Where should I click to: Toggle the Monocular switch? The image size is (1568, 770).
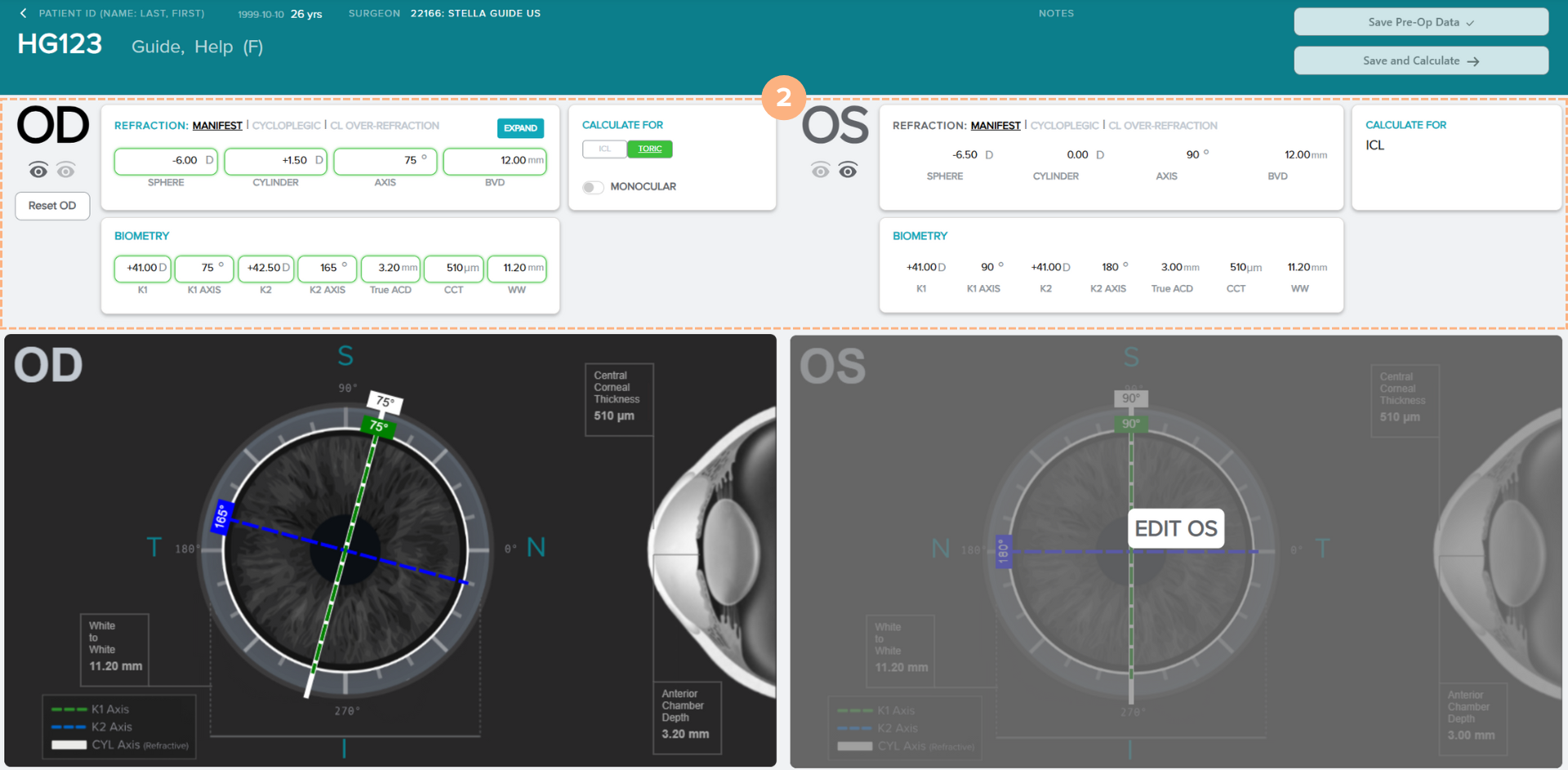(x=593, y=187)
